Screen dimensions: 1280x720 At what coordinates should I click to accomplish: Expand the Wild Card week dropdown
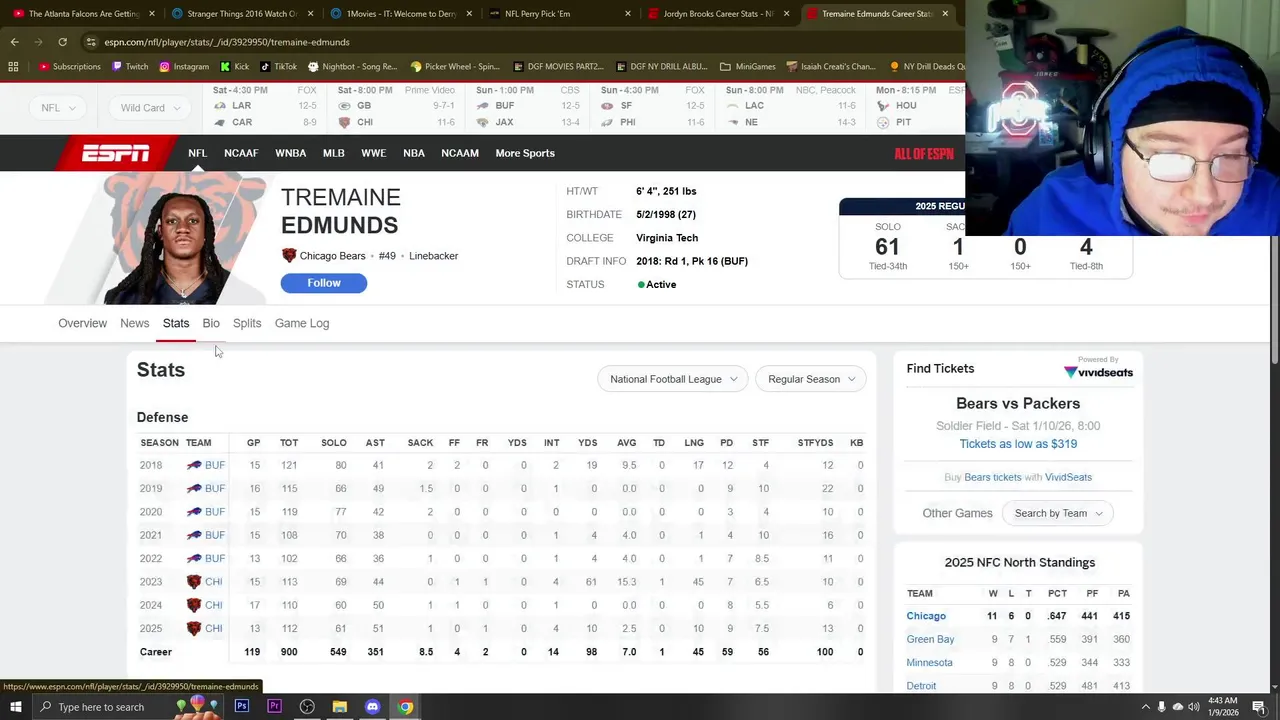150,108
